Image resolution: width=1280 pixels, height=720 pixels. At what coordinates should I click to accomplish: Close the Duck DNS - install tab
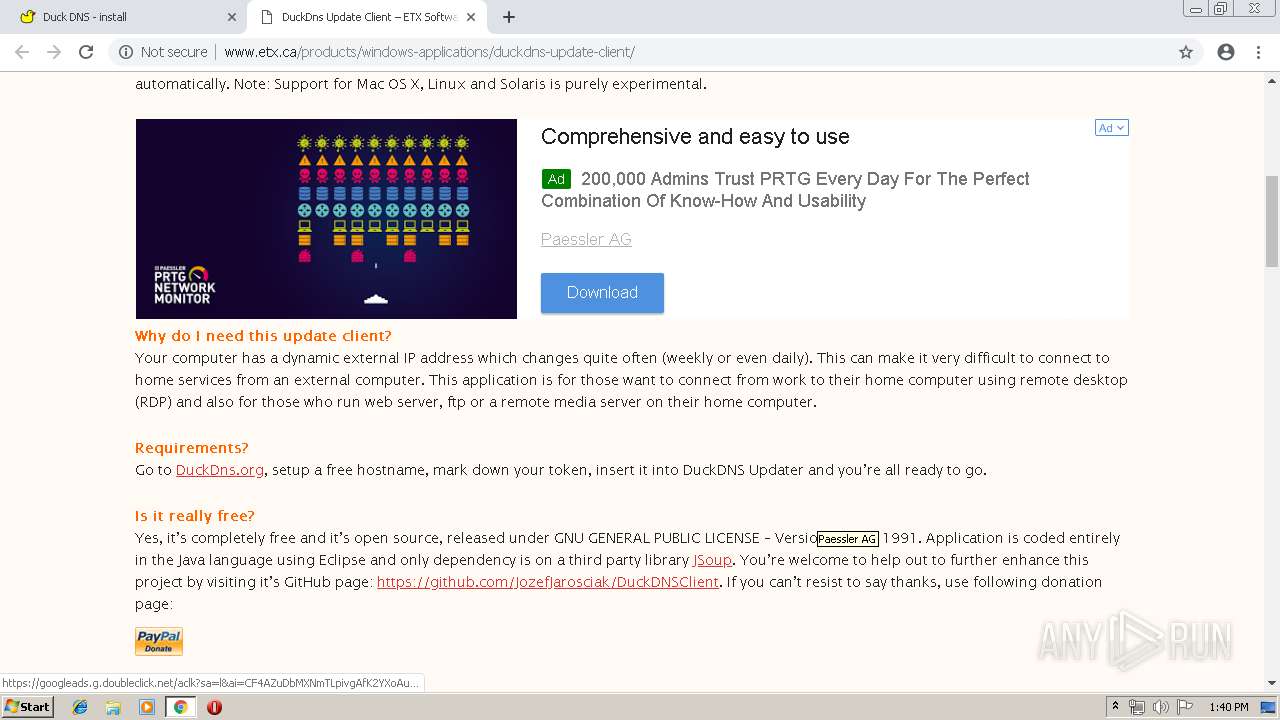[x=232, y=17]
